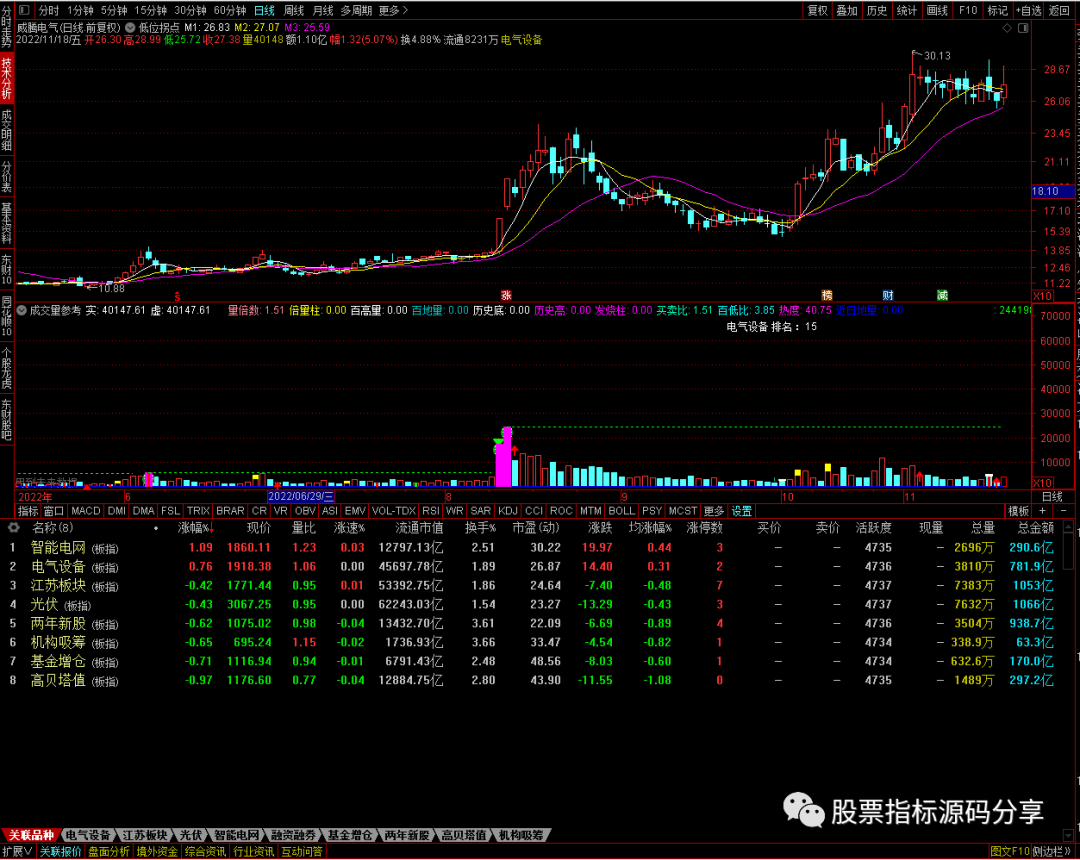Open 多周期 multi-period view
This screenshot has height=860, width=1080.
(356, 10)
